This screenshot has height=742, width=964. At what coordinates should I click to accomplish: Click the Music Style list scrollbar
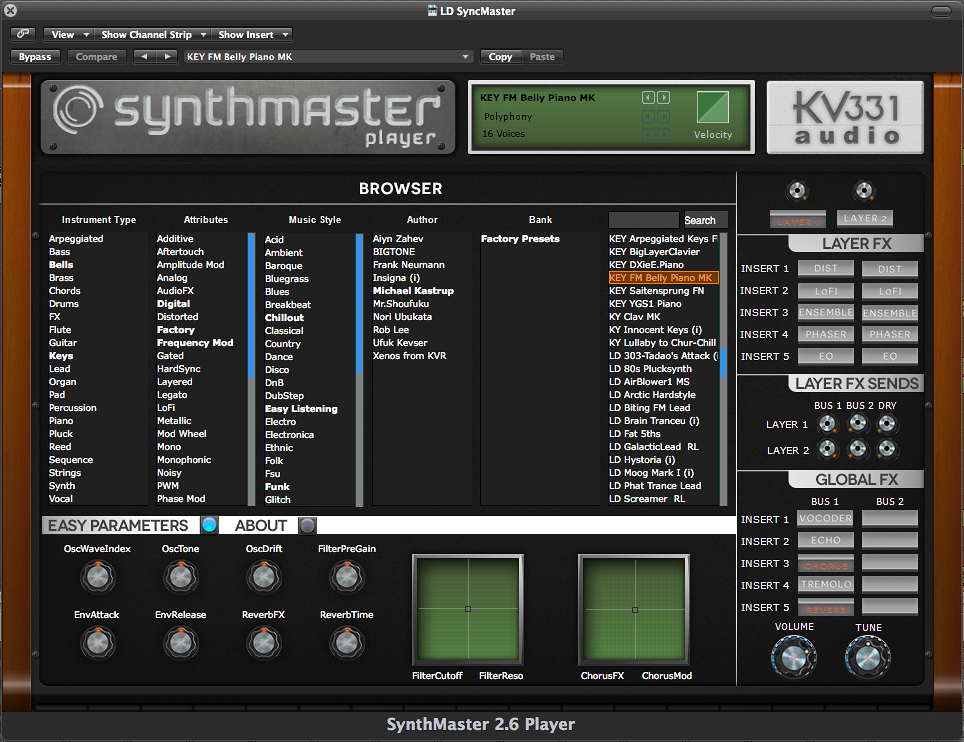tap(360, 369)
